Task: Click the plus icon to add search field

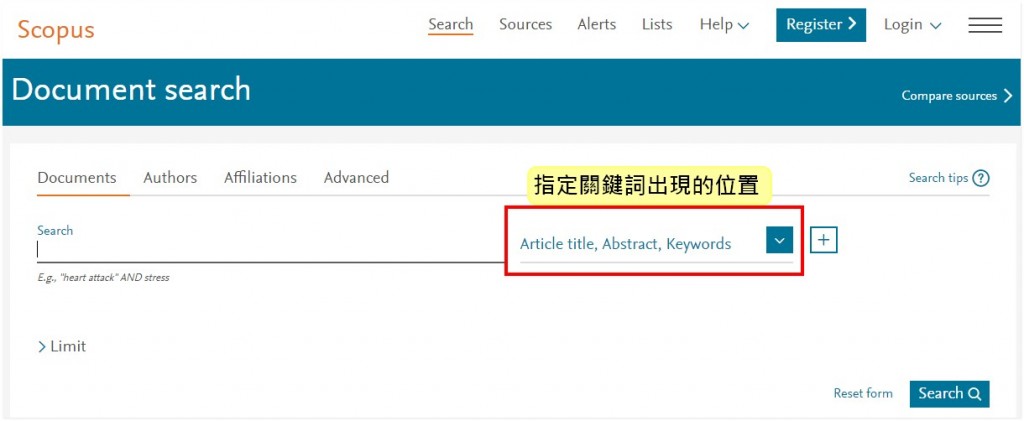Action: (824, 240)
